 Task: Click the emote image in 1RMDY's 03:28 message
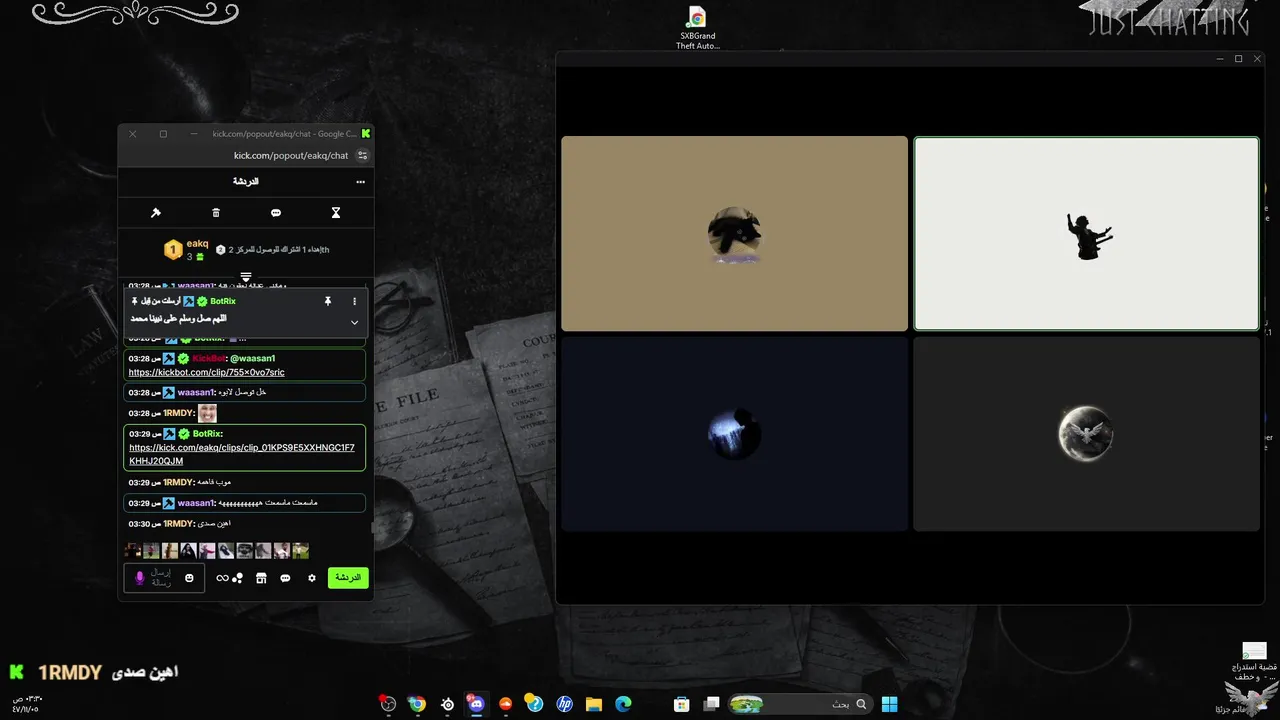point(207,413)
